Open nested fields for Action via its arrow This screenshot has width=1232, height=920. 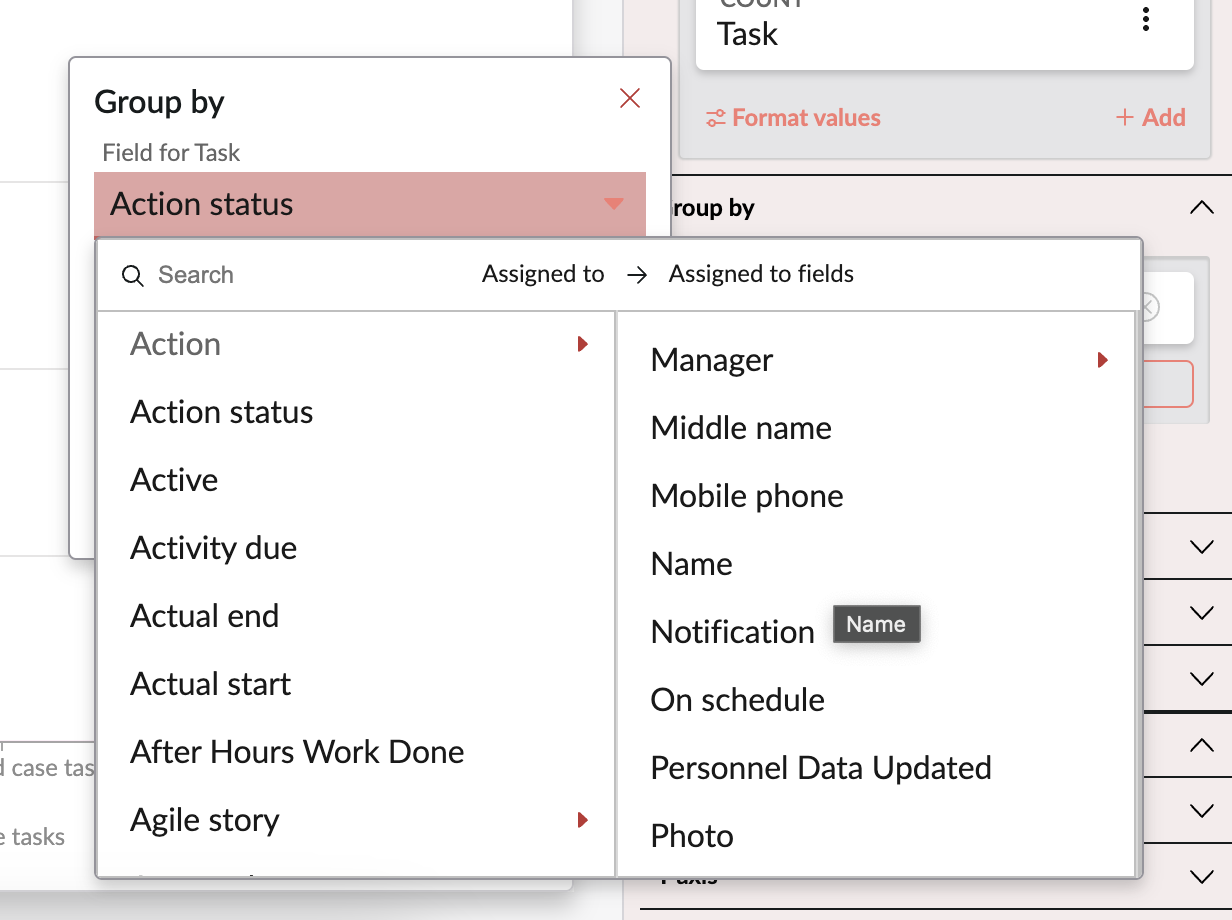(583, 344)
